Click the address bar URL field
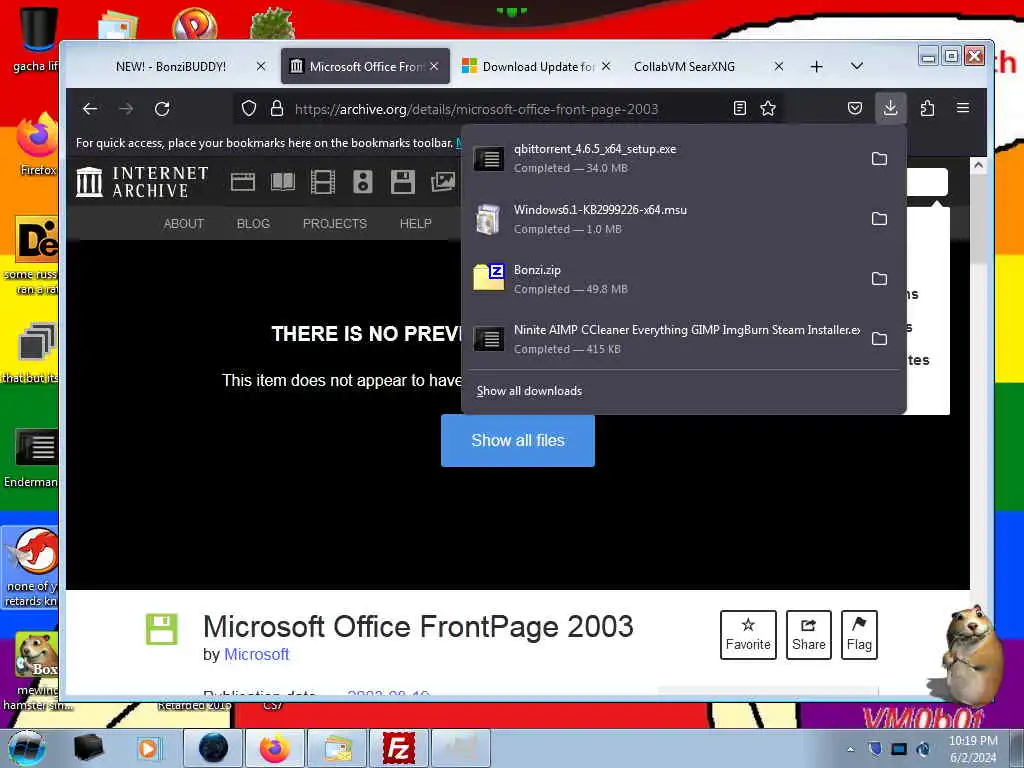Screen dimensions: 1024x768 point(475,109)
